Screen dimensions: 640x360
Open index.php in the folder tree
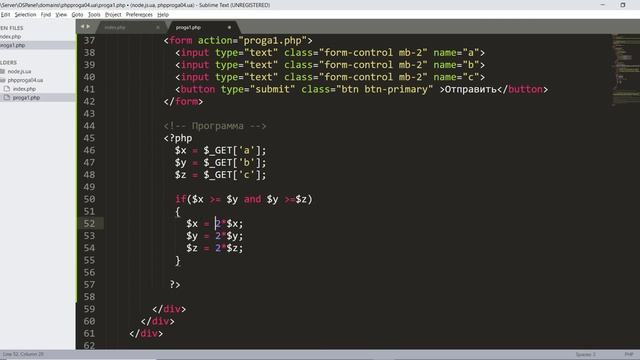pyautogui.click(x=24, y=89)
